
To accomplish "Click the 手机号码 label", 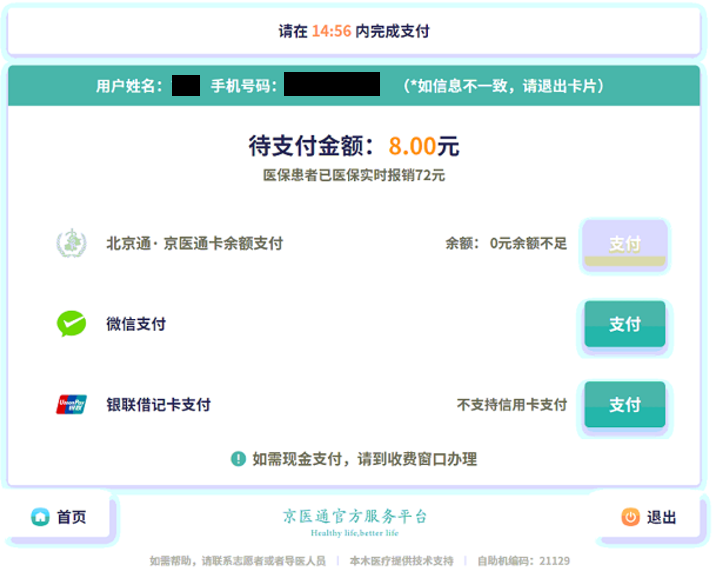I will pos(244,86).
